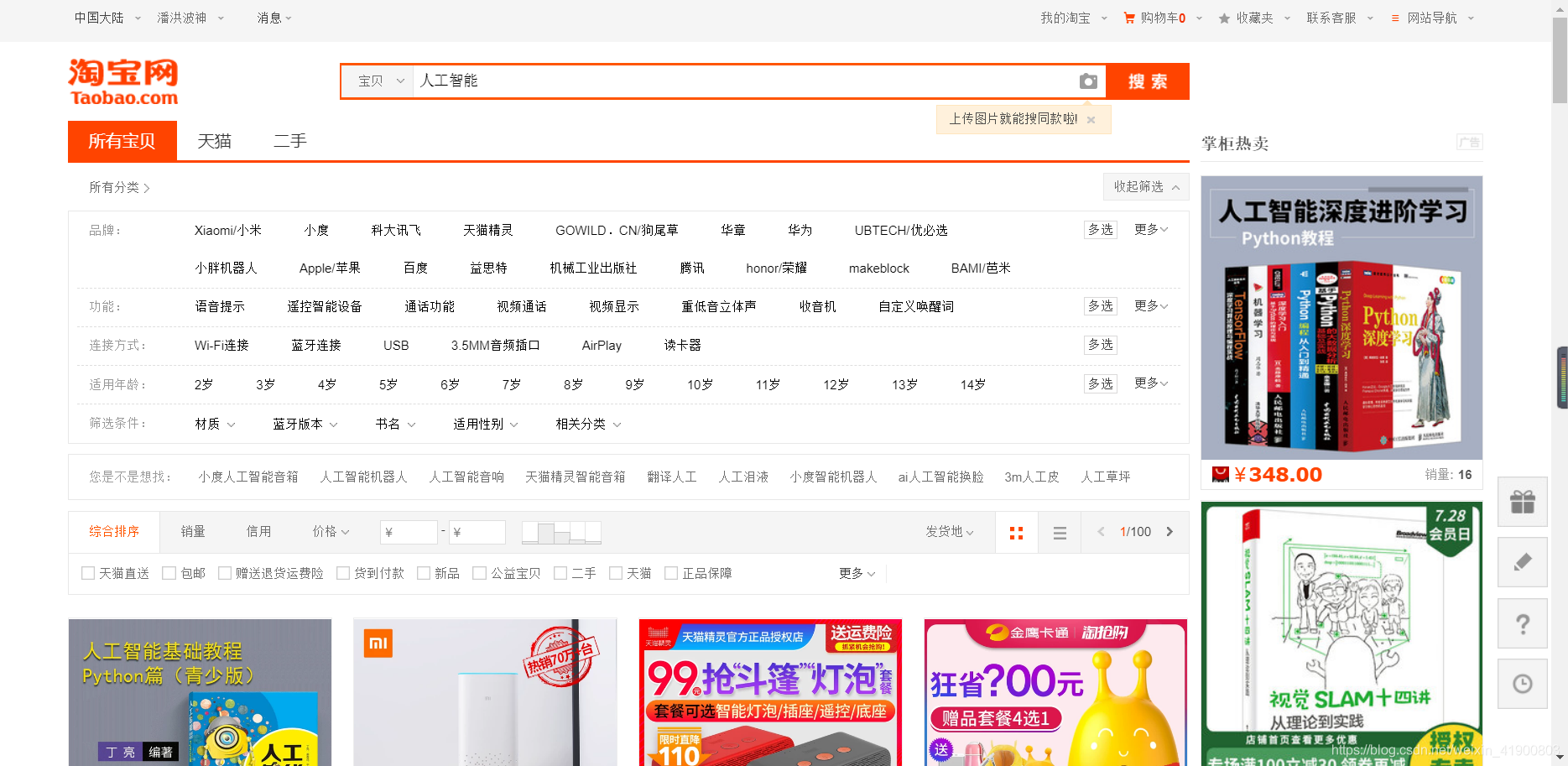Open 所有分类 categories link
Screen dimensions: 1568x766
[119, 187]
